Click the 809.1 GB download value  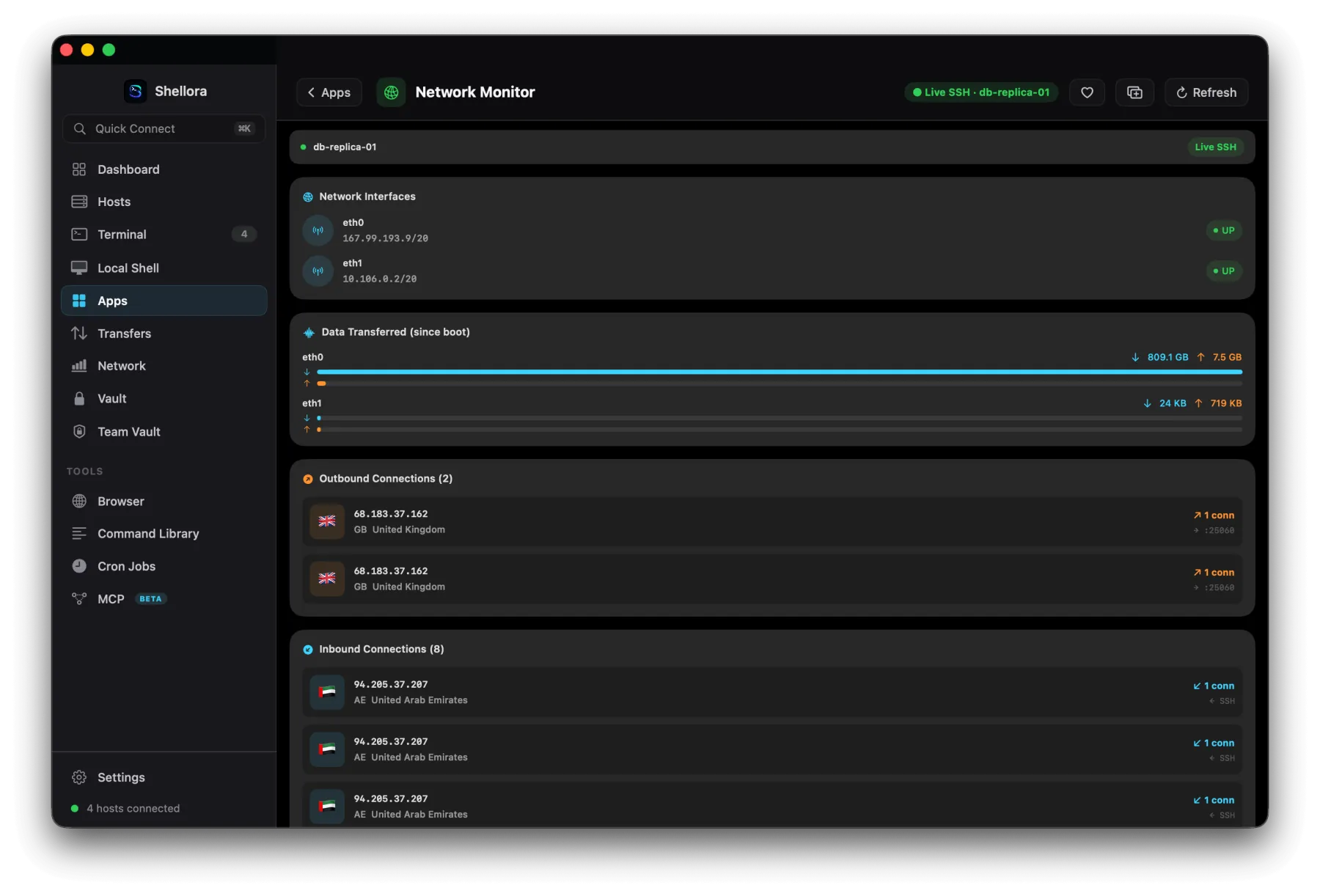(1167, 357)
